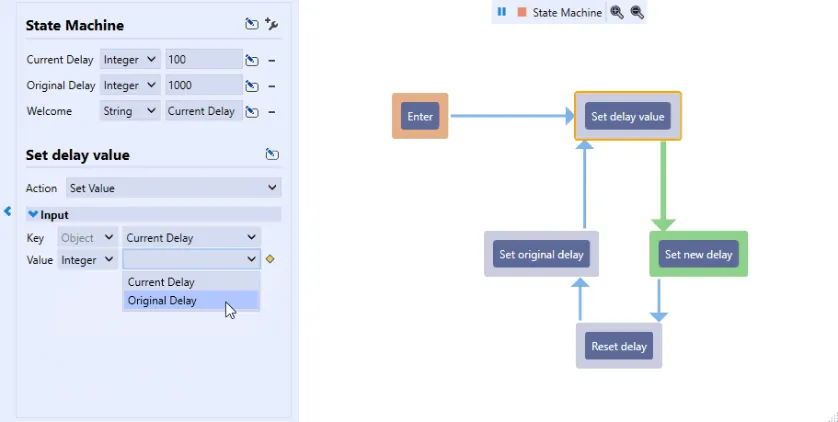Screen dimensions: 838x422
Task: Collapse the Input section
Action: tap(33, 214)
